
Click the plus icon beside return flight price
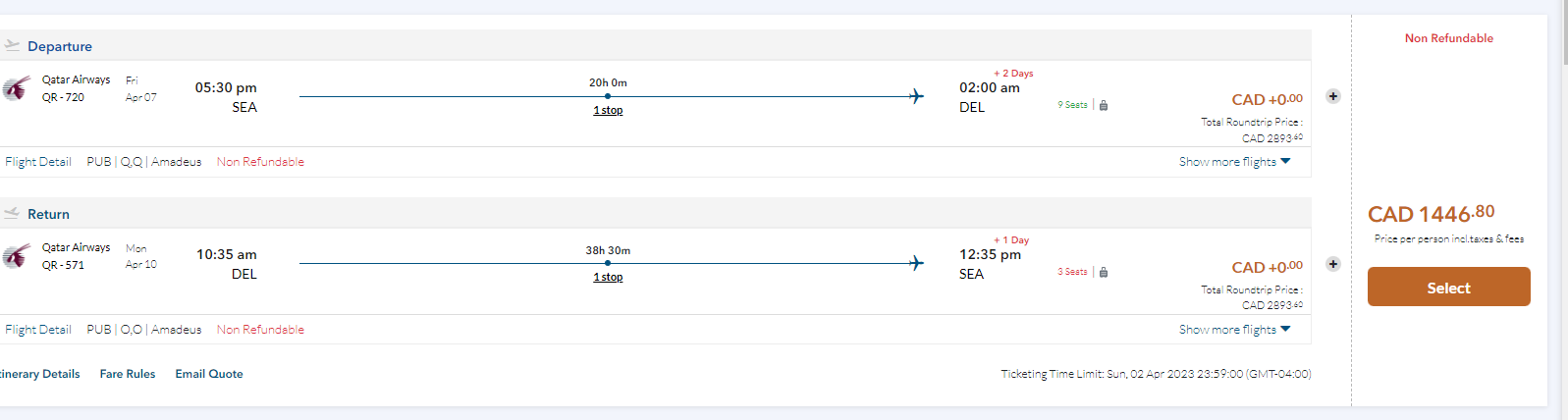pyautogui.click(x=1332, y=264)
